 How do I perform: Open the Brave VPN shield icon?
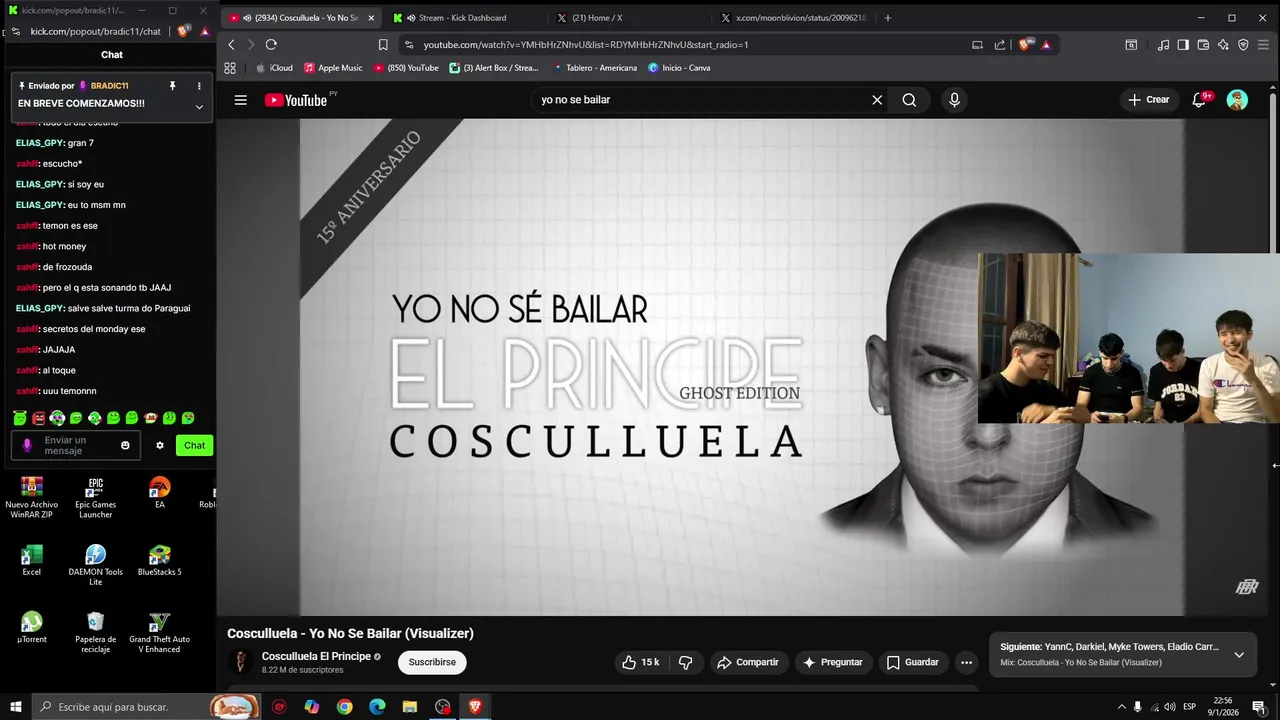[x=1243, y=45]
